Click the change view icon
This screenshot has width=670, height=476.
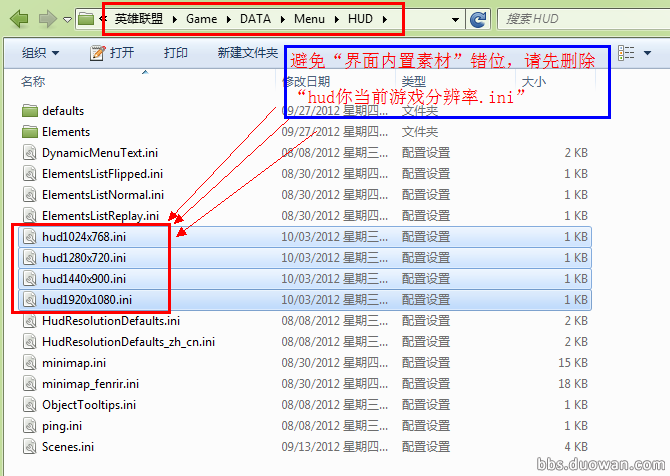pyautogui.click(x=626, y=53)
